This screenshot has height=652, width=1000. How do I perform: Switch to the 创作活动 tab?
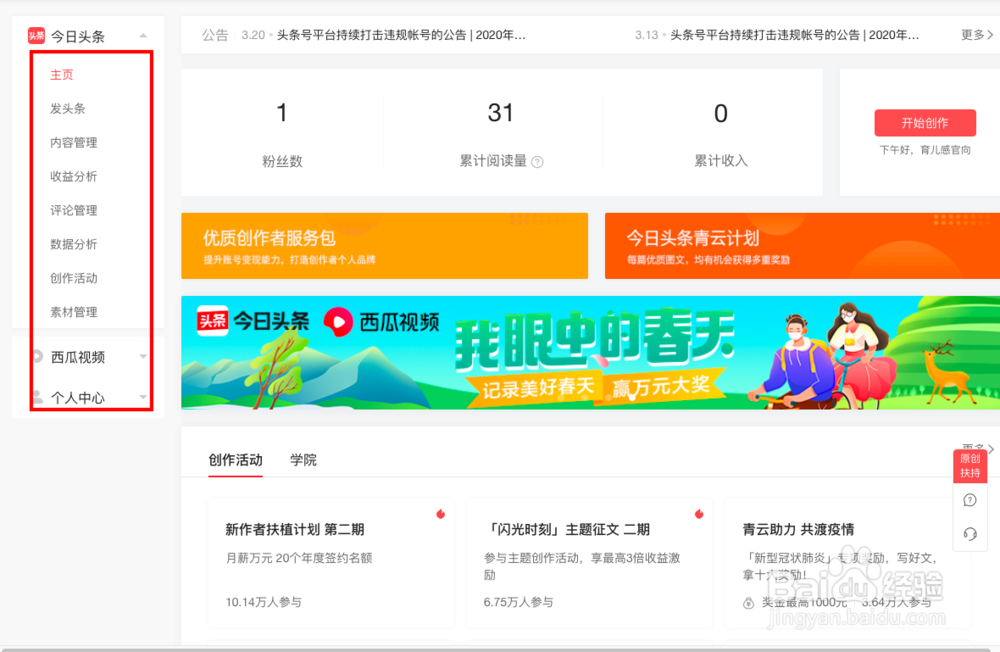(235, 460)
